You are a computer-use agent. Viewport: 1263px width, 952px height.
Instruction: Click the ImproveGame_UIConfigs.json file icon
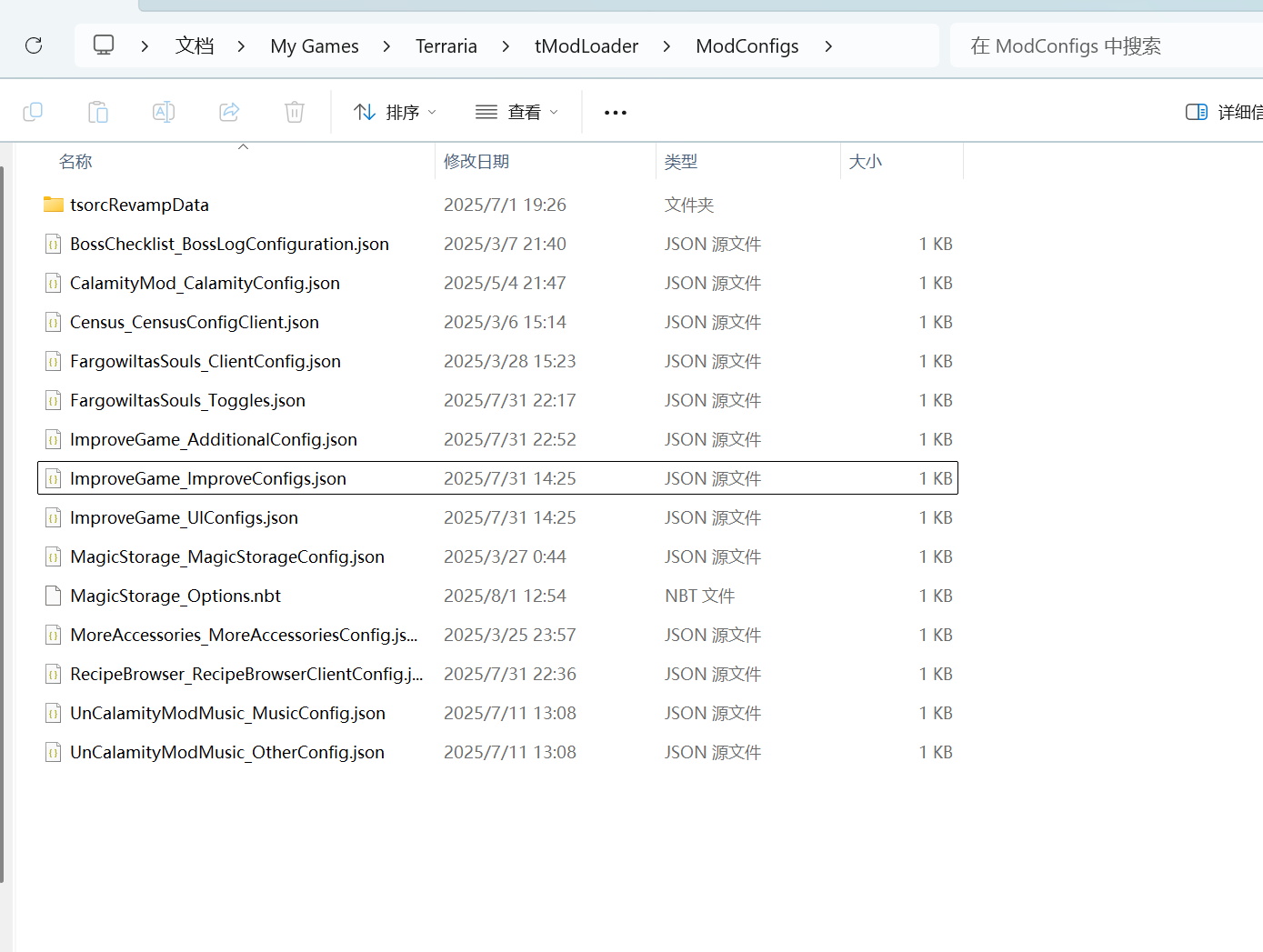54,517
